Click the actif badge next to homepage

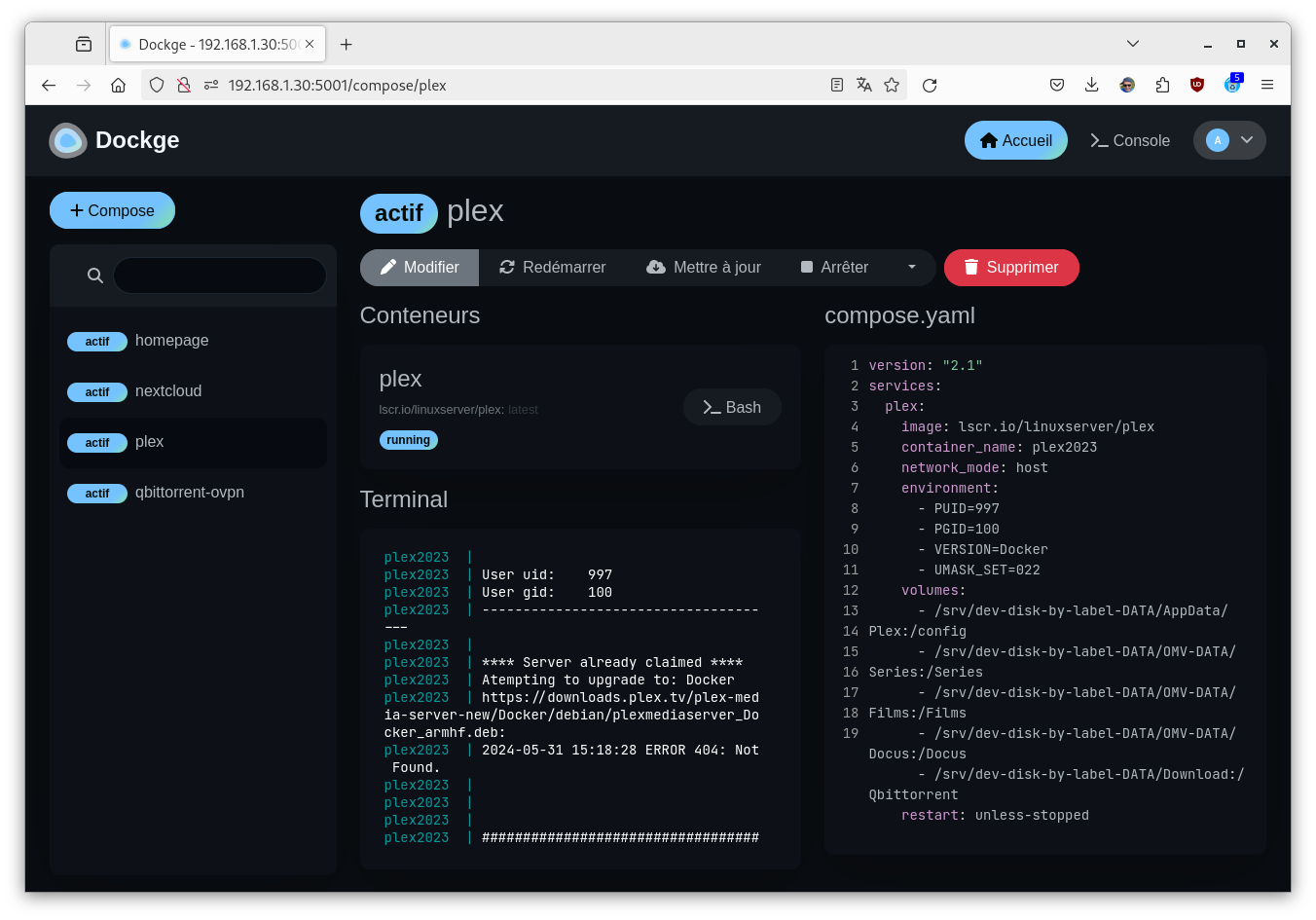click(97, 342)
